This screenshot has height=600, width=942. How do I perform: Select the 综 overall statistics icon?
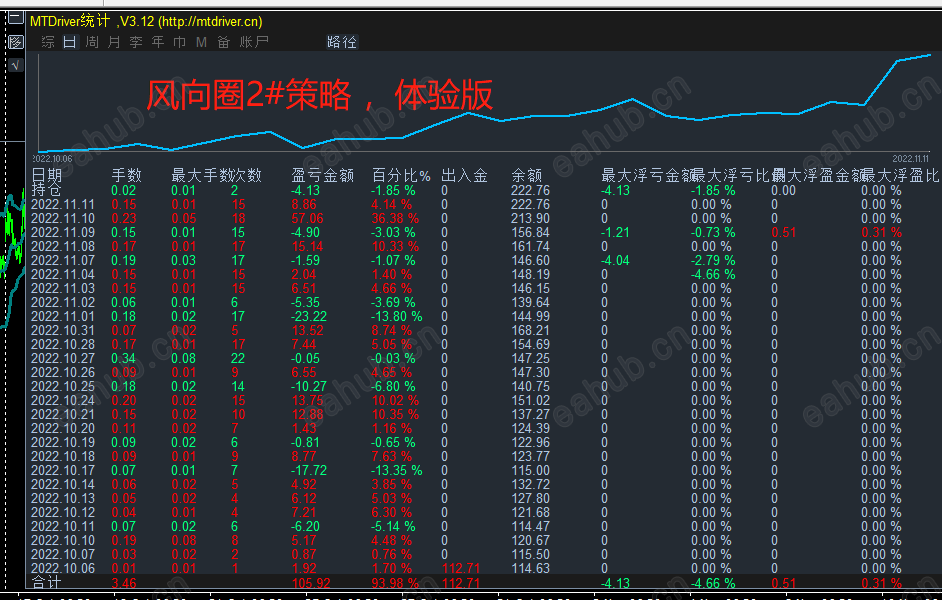(46, 42)
